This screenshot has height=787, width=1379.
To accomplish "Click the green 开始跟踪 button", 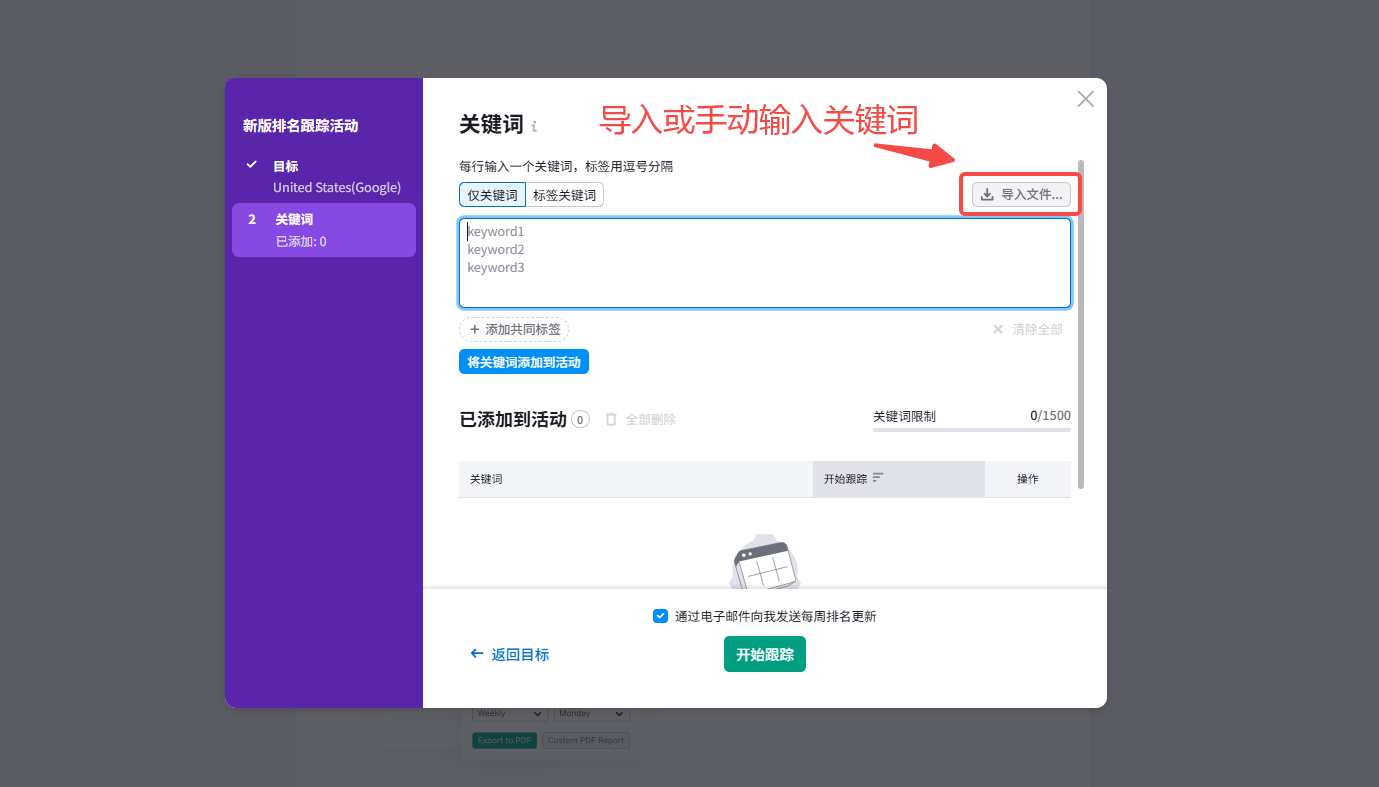I will [764, 653].
